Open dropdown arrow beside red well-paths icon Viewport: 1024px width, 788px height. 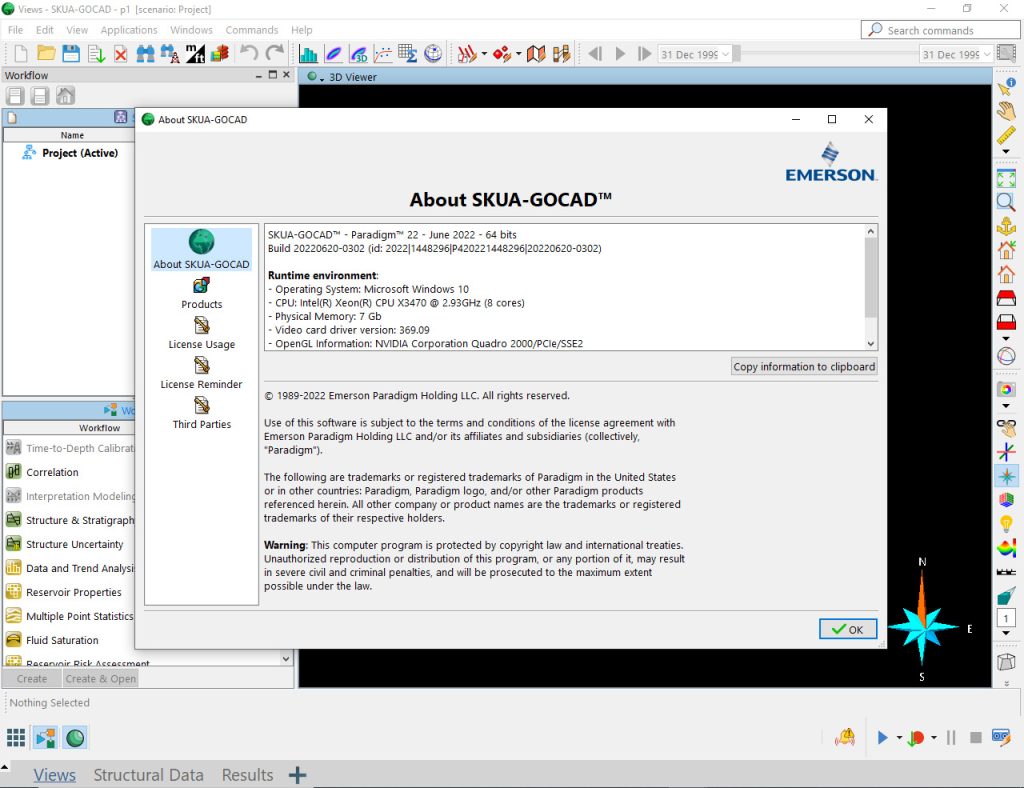click(x=484, y=54)
